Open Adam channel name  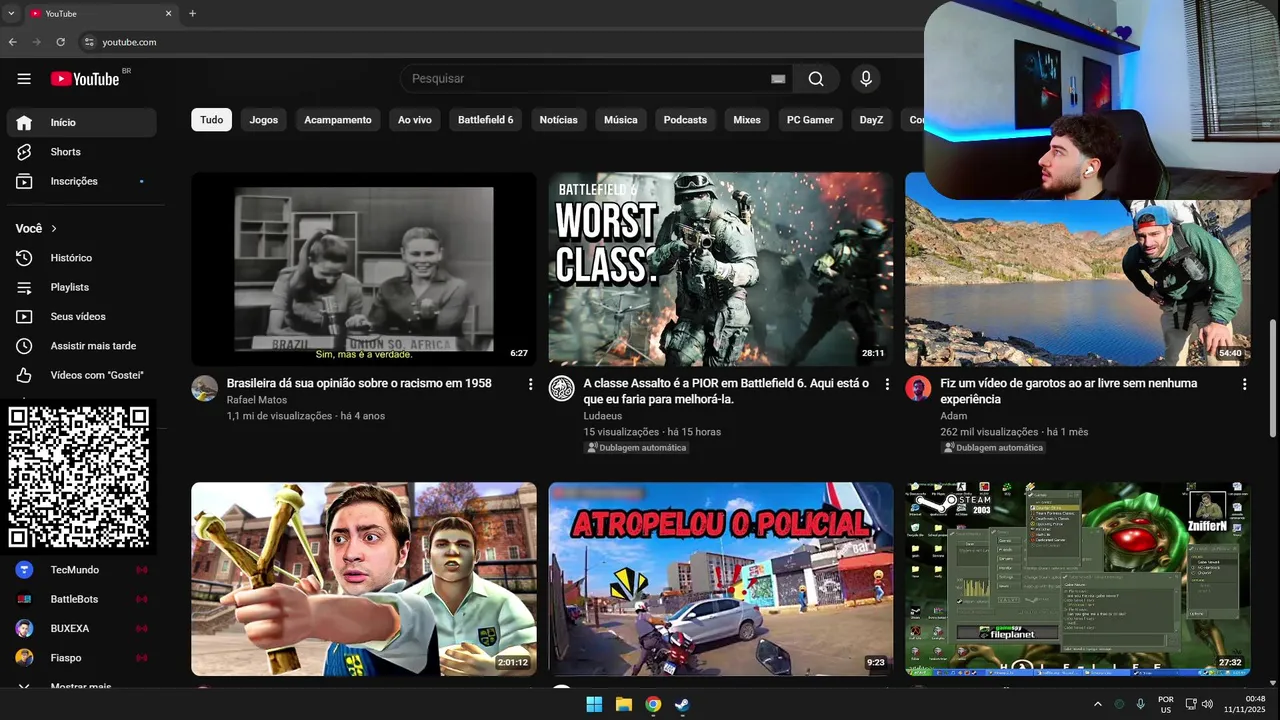tap(954, 416)
